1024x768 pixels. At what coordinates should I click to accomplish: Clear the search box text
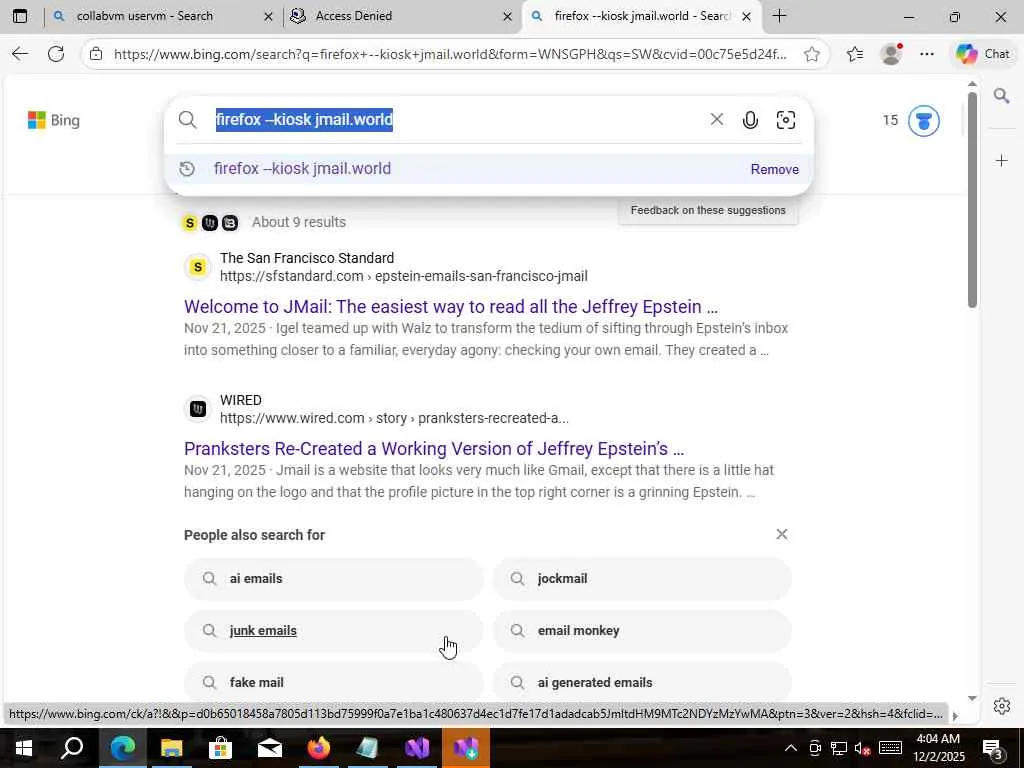tap(716, 120)
